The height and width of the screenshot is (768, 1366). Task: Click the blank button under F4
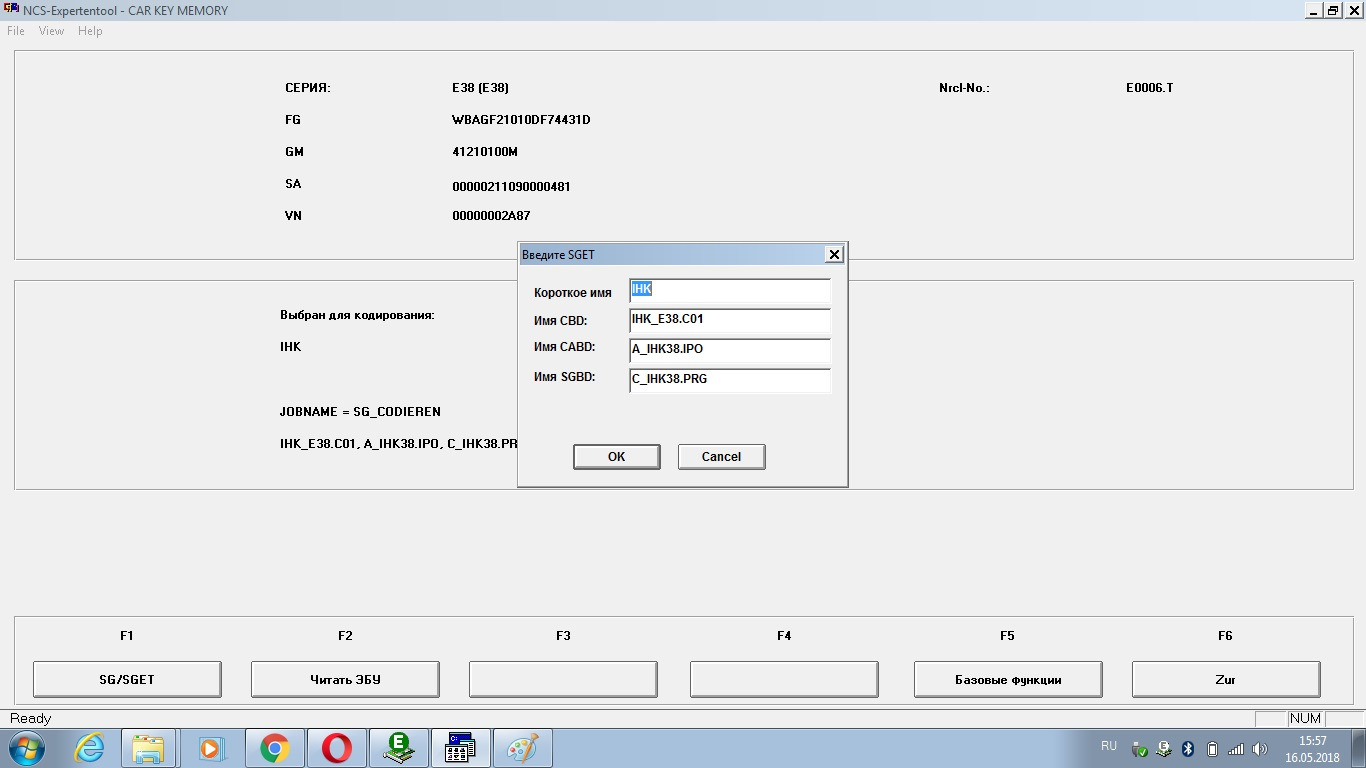[x=784, y=679]
